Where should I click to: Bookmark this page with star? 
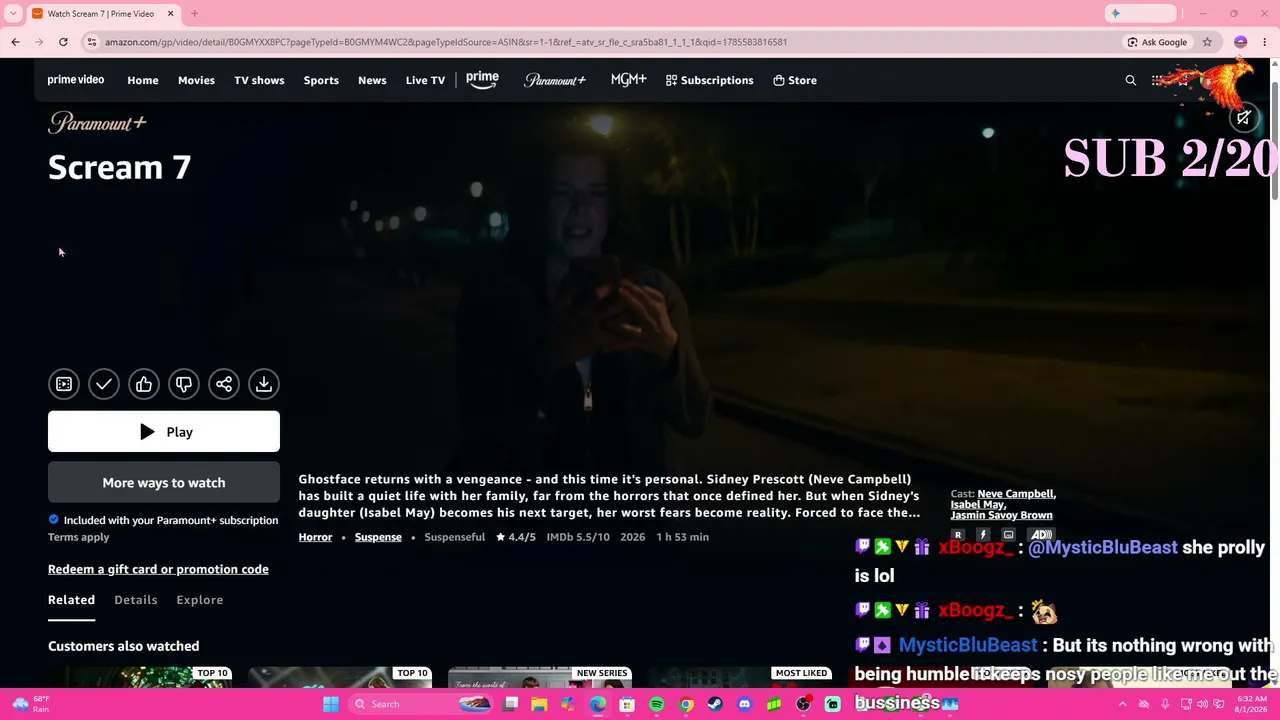tap(1207, 42)
